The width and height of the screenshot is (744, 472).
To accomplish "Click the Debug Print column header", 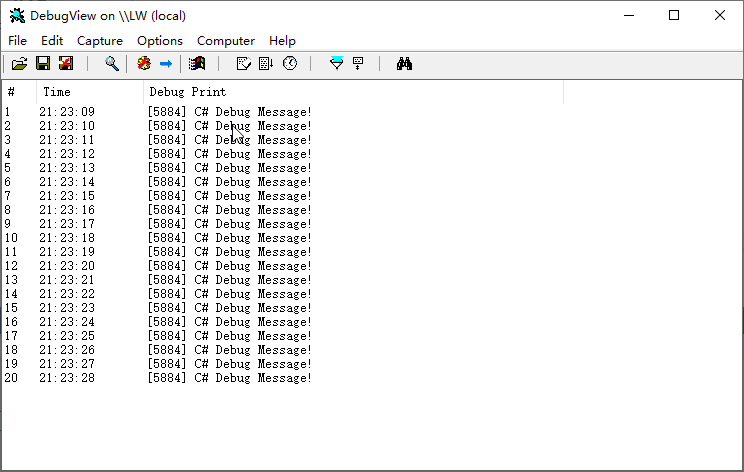I will 353,92.
